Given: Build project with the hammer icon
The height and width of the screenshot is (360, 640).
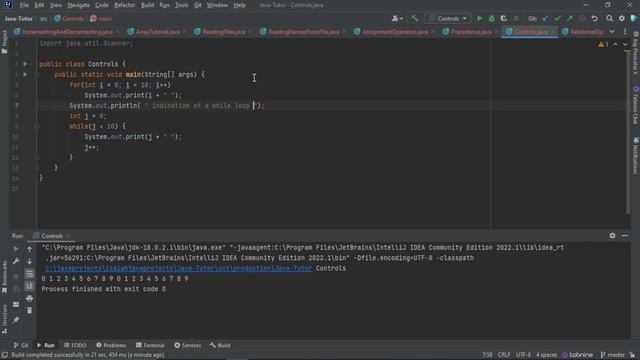Looking at the screenshot, I should point(415,18).
